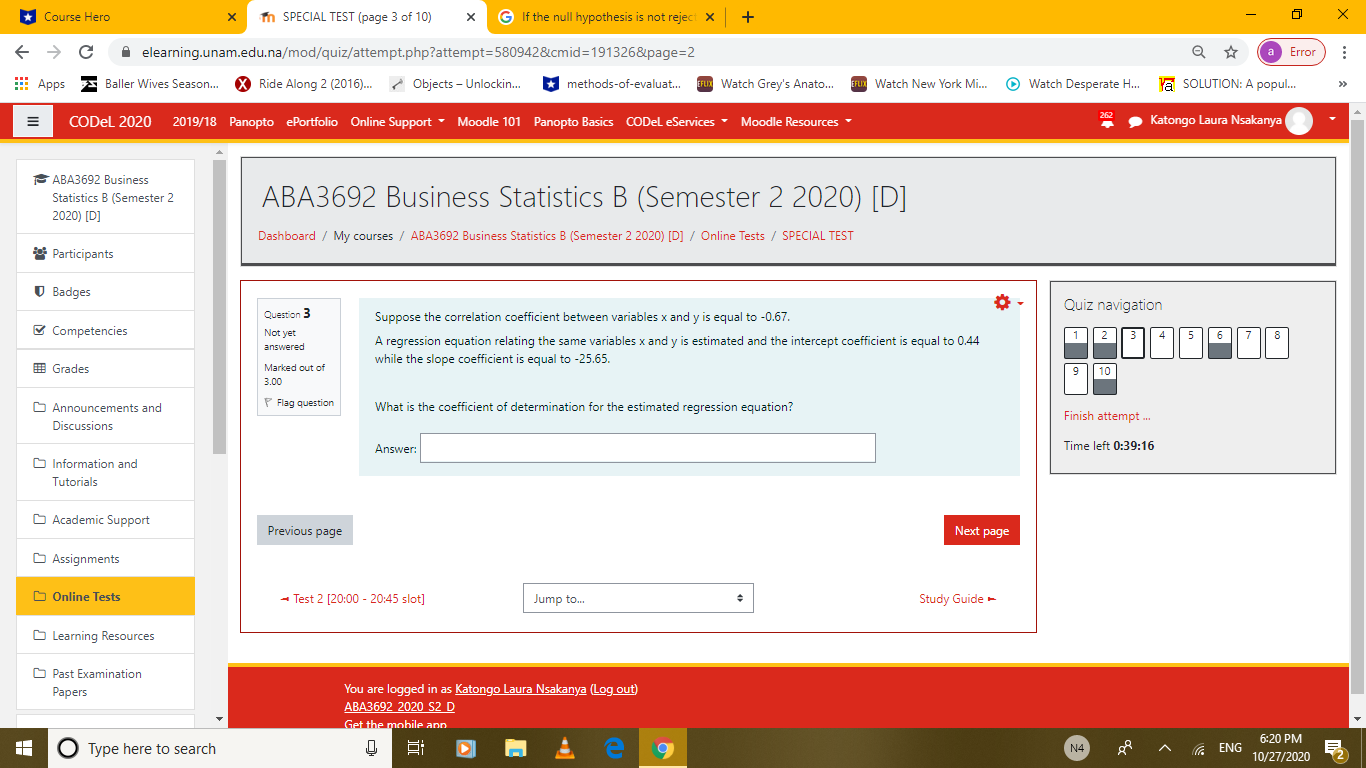Open the quiz settings gear menu

pyautogui.click(x=1003, y=302)
